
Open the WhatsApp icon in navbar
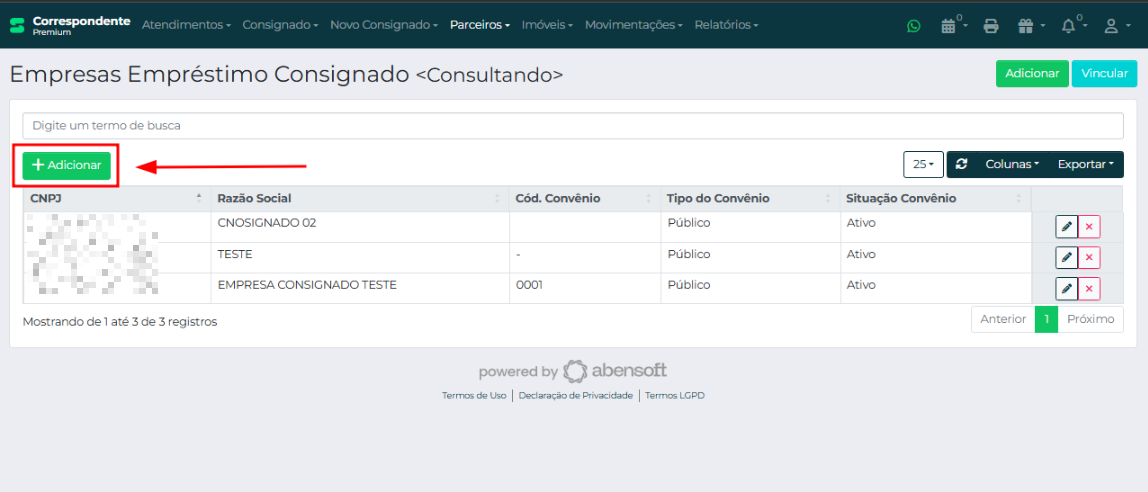[x=913, y=26]
